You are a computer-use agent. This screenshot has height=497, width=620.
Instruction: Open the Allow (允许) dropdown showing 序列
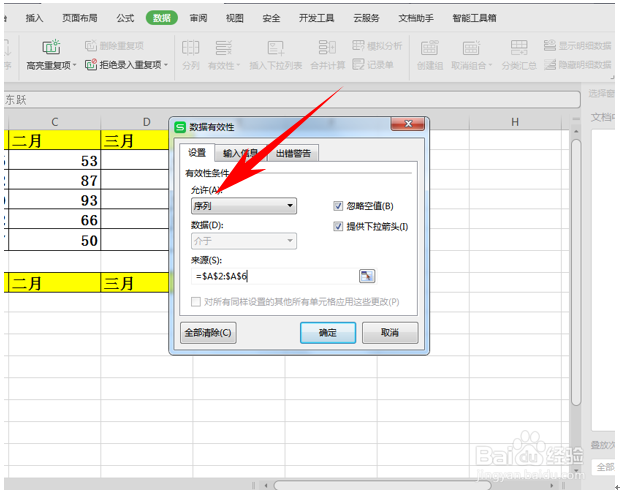[244, 206]
